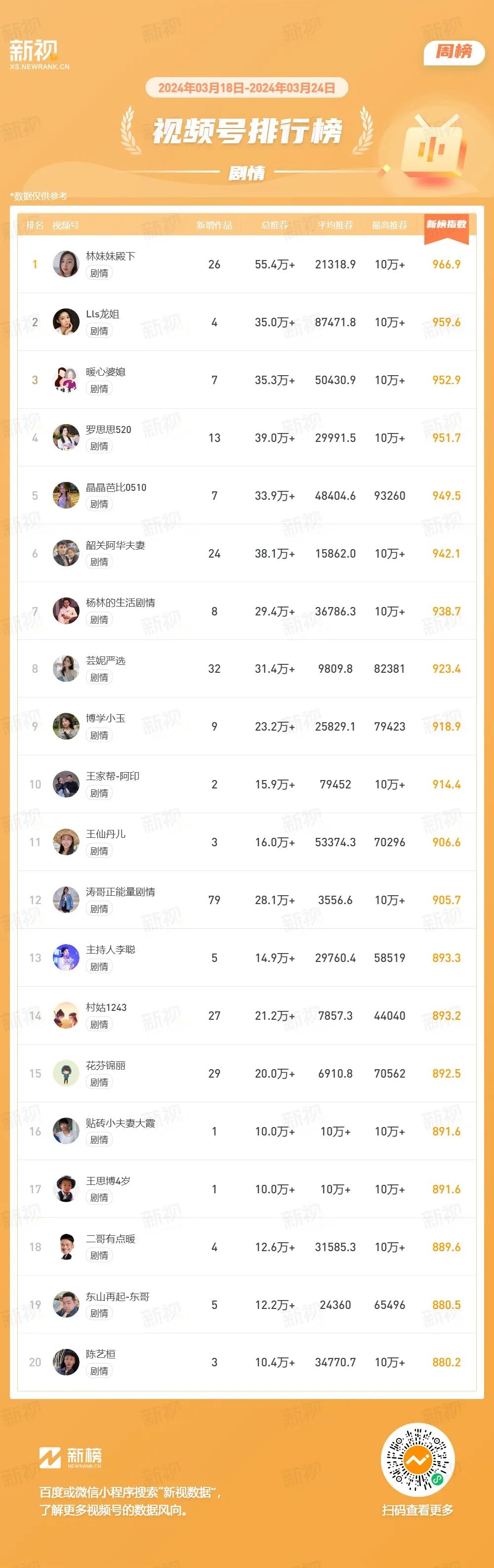Open the 罗思思520 account name
This screenshot has width=494, height=1568.
click(108, 429)
